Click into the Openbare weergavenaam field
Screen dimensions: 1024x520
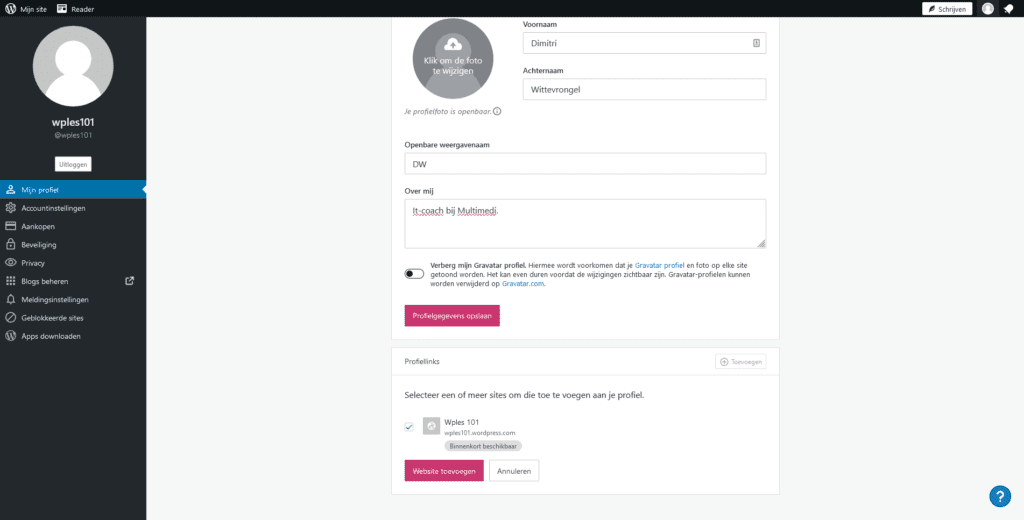point(585,163)
